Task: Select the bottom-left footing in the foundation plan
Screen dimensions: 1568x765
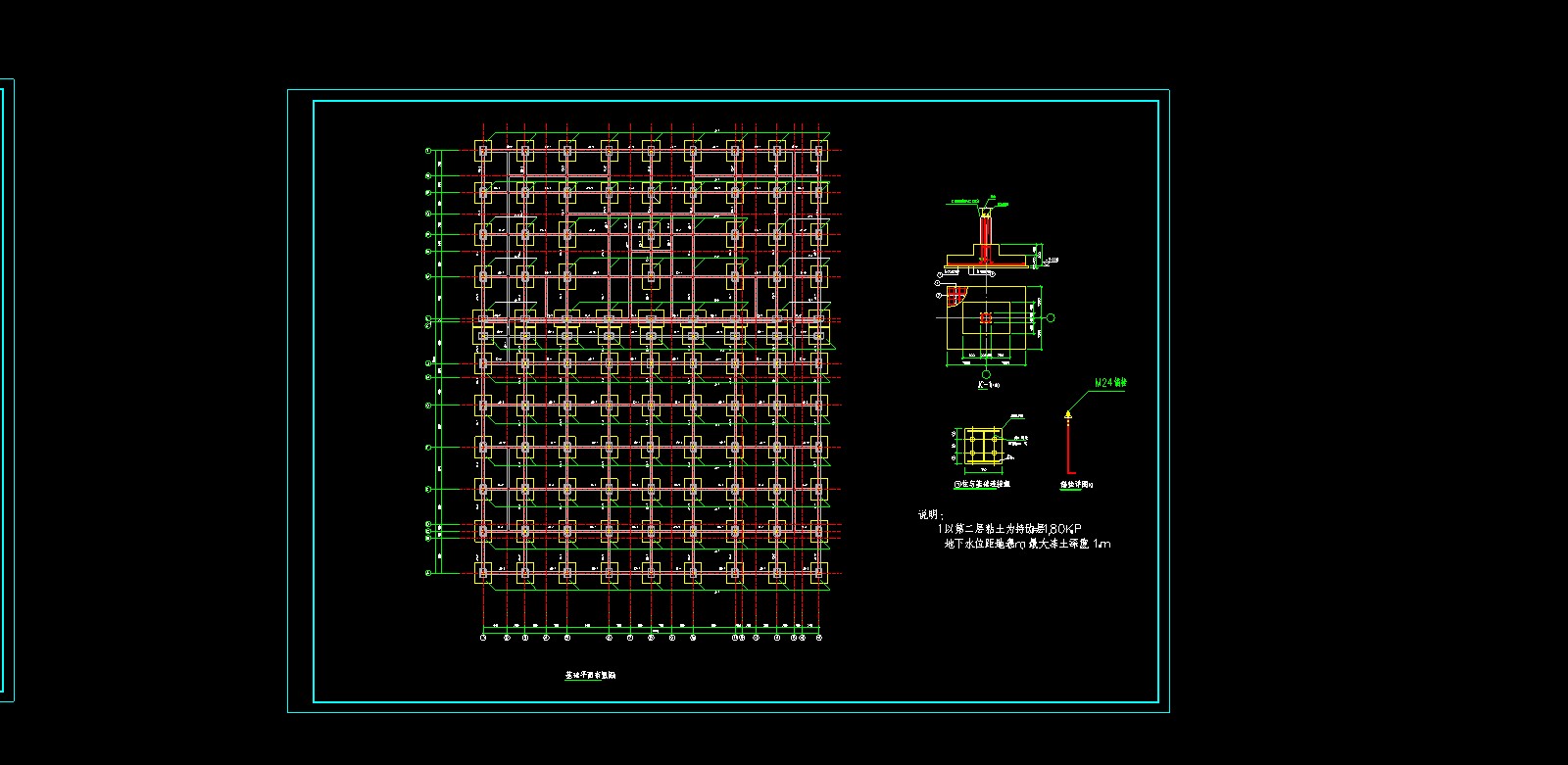Action: (483, 571)
